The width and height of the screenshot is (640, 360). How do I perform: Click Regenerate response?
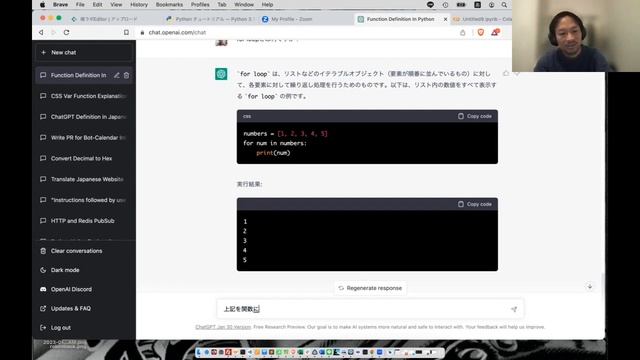point(370,288)
